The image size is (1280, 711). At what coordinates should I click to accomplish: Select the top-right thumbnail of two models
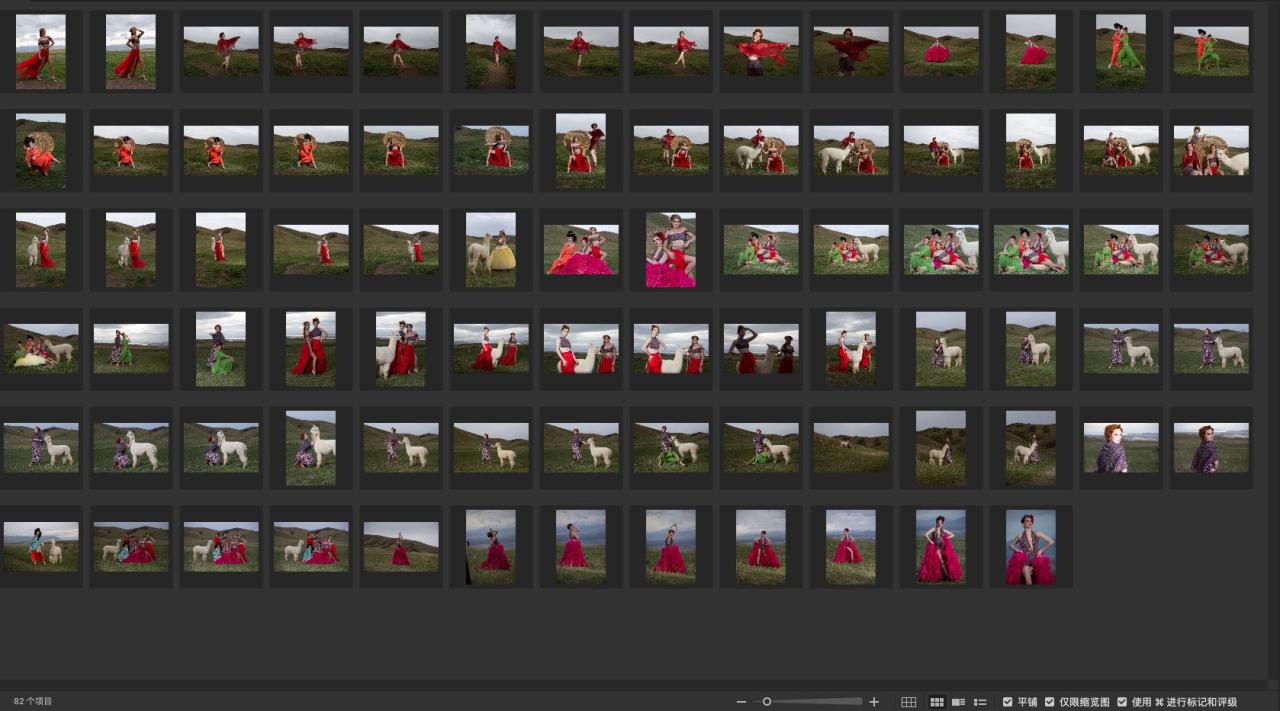(x=1211, y=52)
